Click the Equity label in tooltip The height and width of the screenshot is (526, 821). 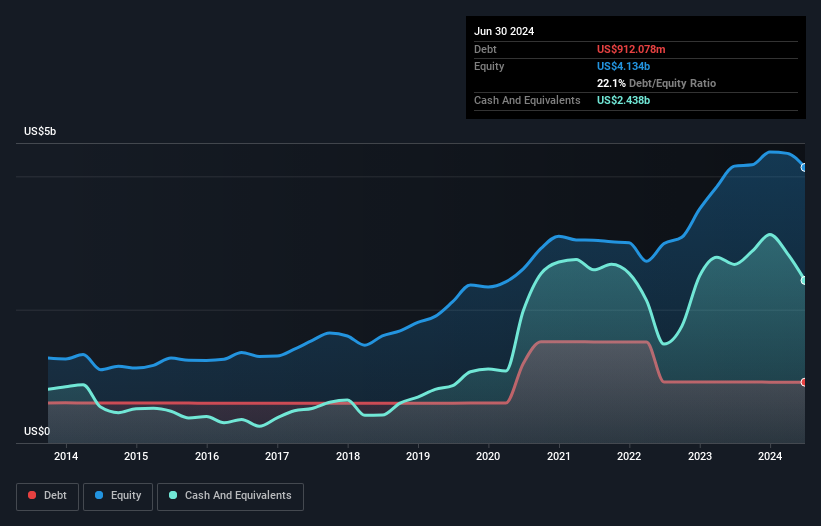click(489, 66)
